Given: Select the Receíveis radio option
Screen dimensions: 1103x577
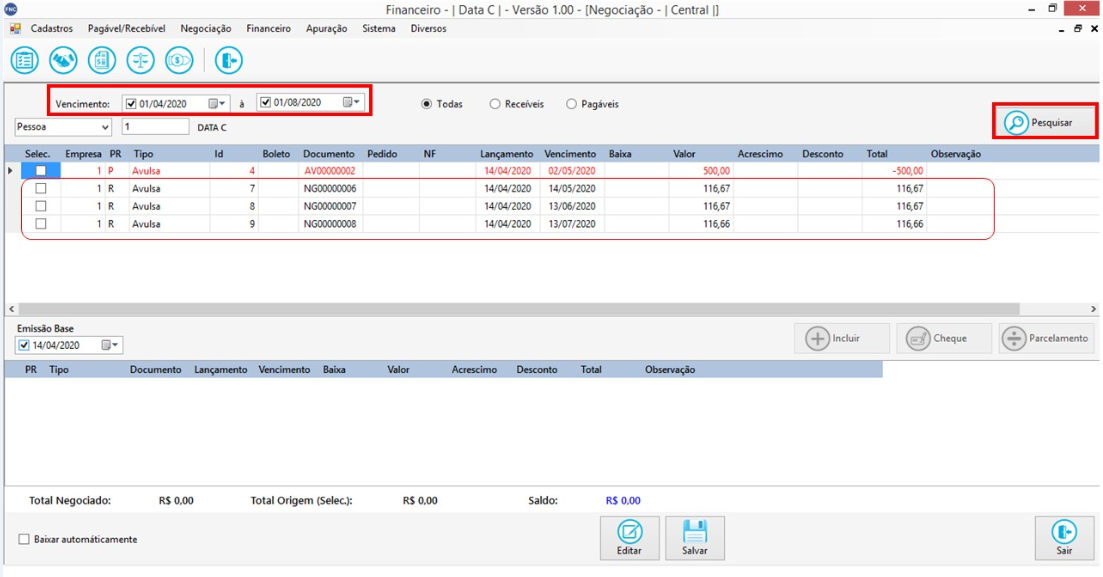Looking at the screenshot, I should [517, 104].
